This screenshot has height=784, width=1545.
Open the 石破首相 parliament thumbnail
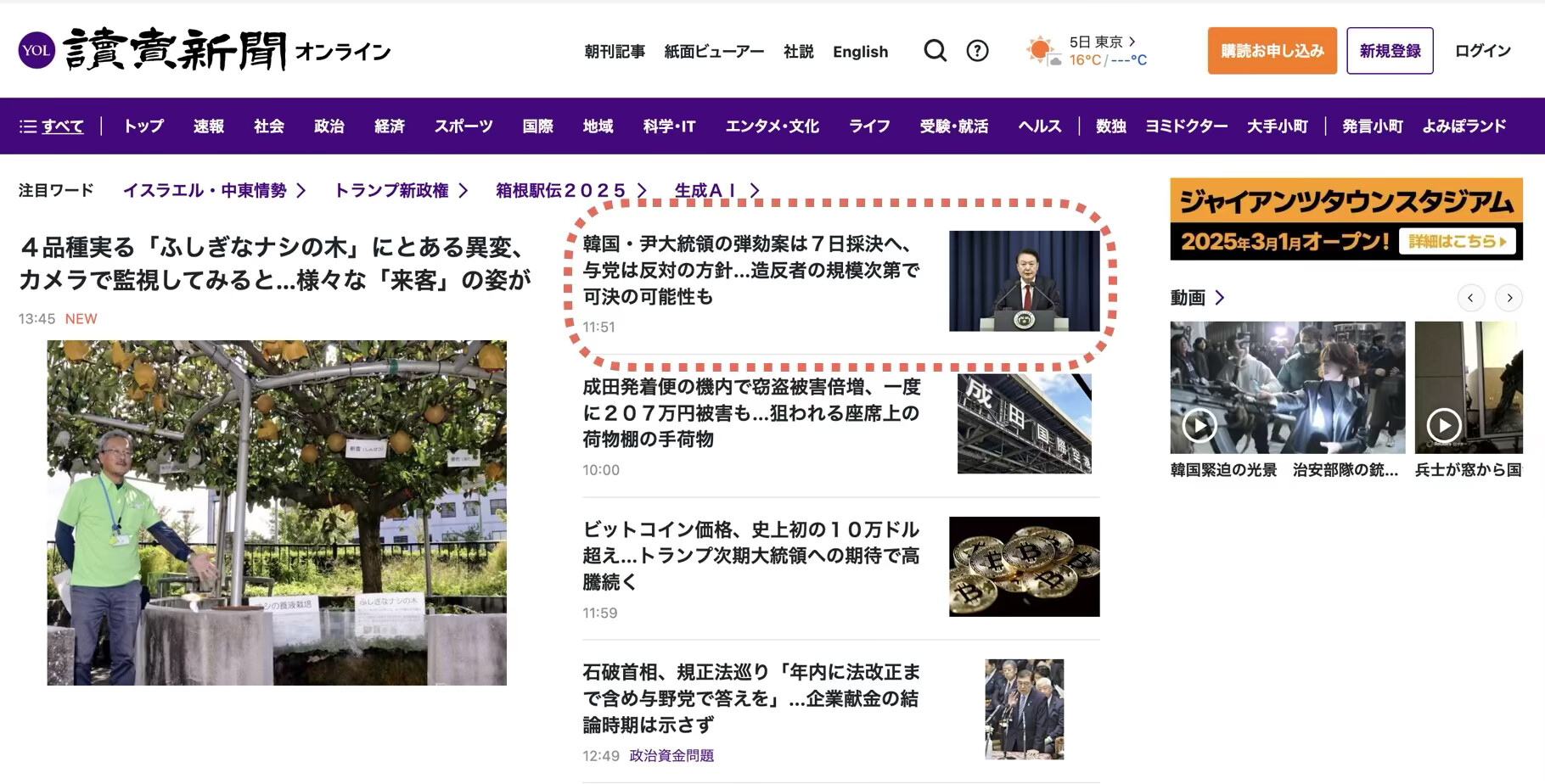click(x=1024, y=709)
